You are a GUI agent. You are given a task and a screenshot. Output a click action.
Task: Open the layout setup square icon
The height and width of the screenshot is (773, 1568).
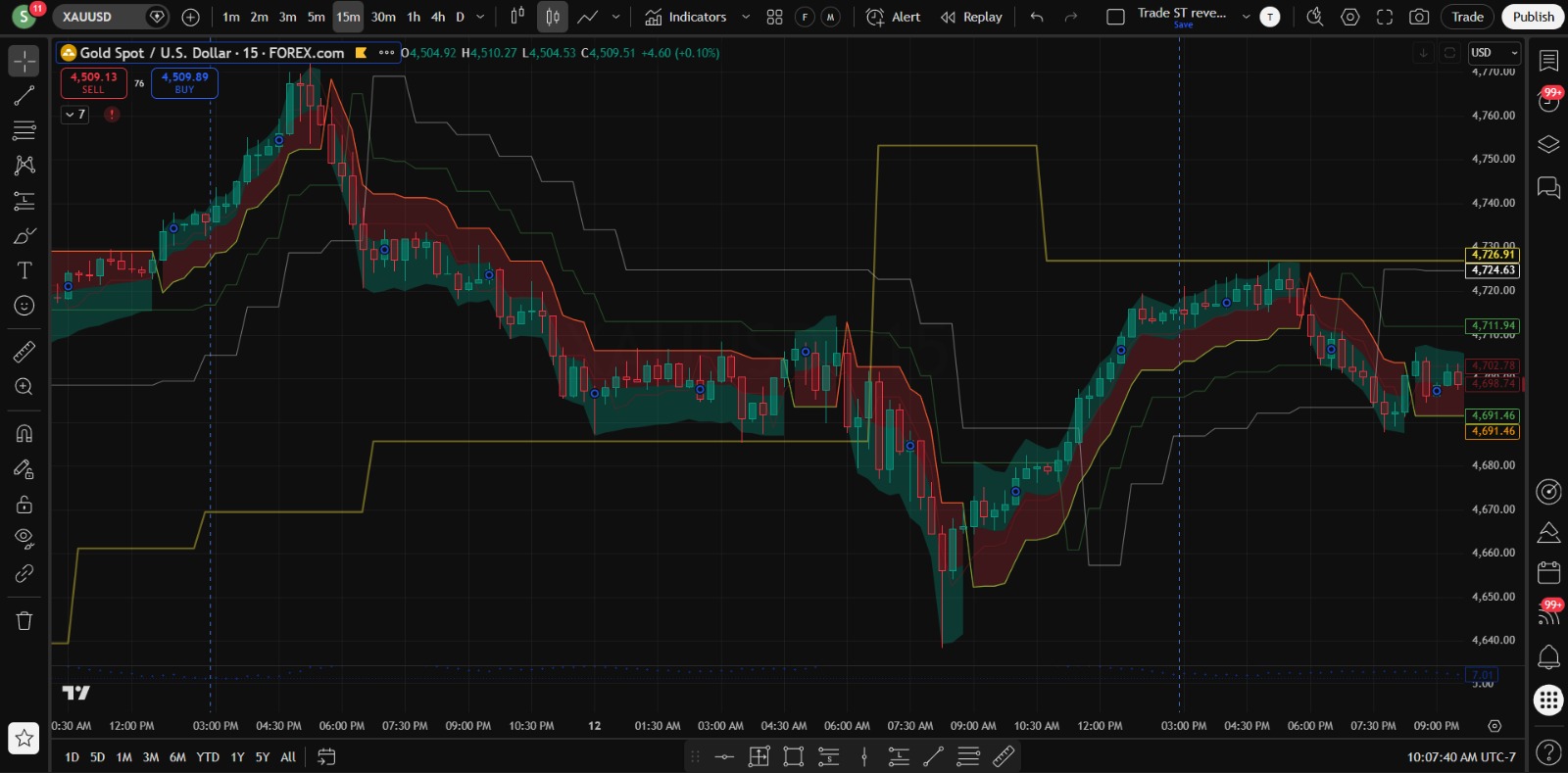(1115, 17)
